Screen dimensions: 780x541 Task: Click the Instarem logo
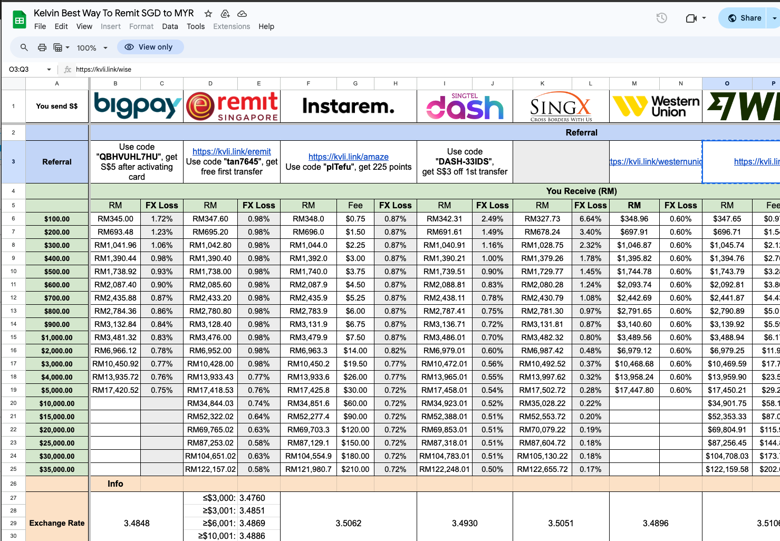(348, 106)
